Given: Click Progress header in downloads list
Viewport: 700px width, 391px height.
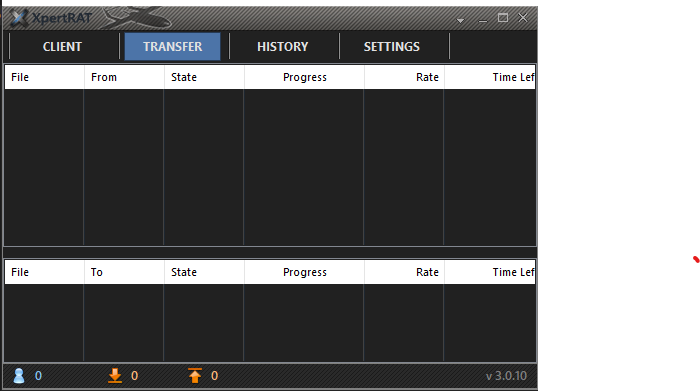Looking at the screenshot, I should click(x=304, y=77).
